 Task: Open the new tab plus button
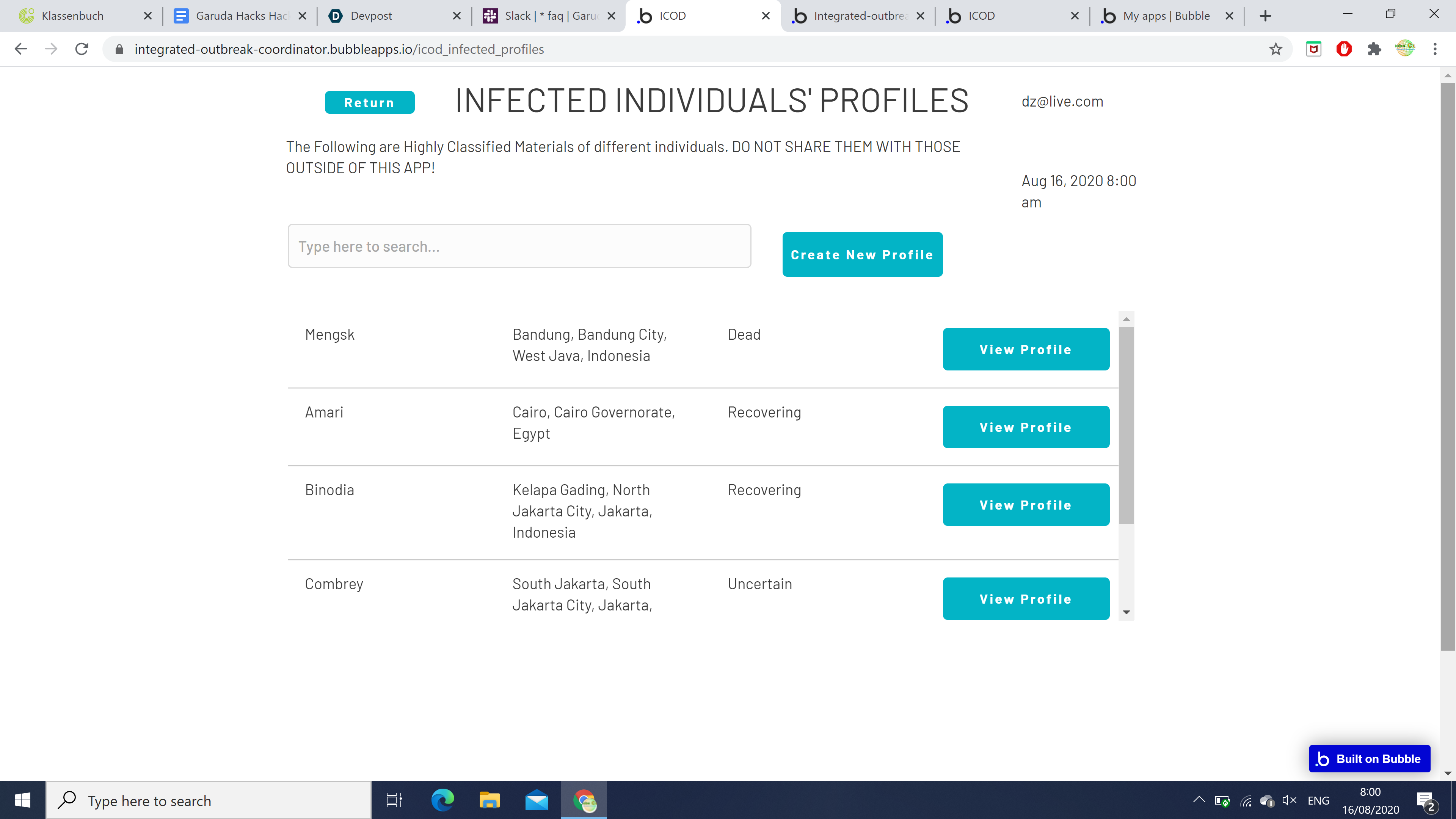1265,16
